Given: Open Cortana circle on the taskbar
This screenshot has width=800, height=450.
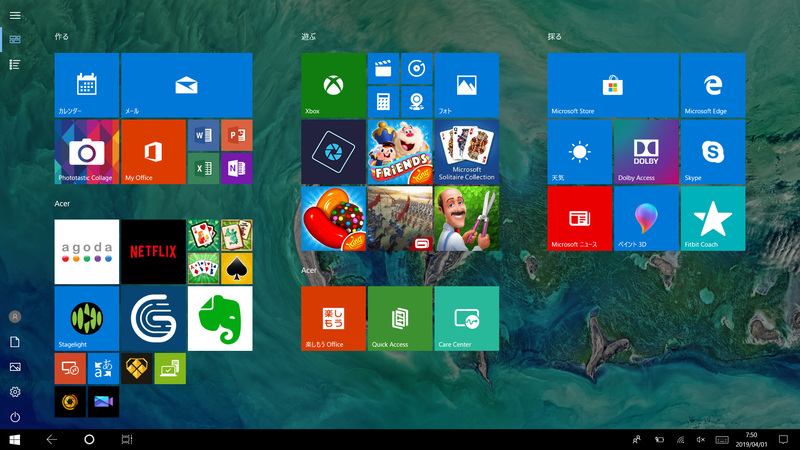Looking at the screenshot, I should click(89, 439).
